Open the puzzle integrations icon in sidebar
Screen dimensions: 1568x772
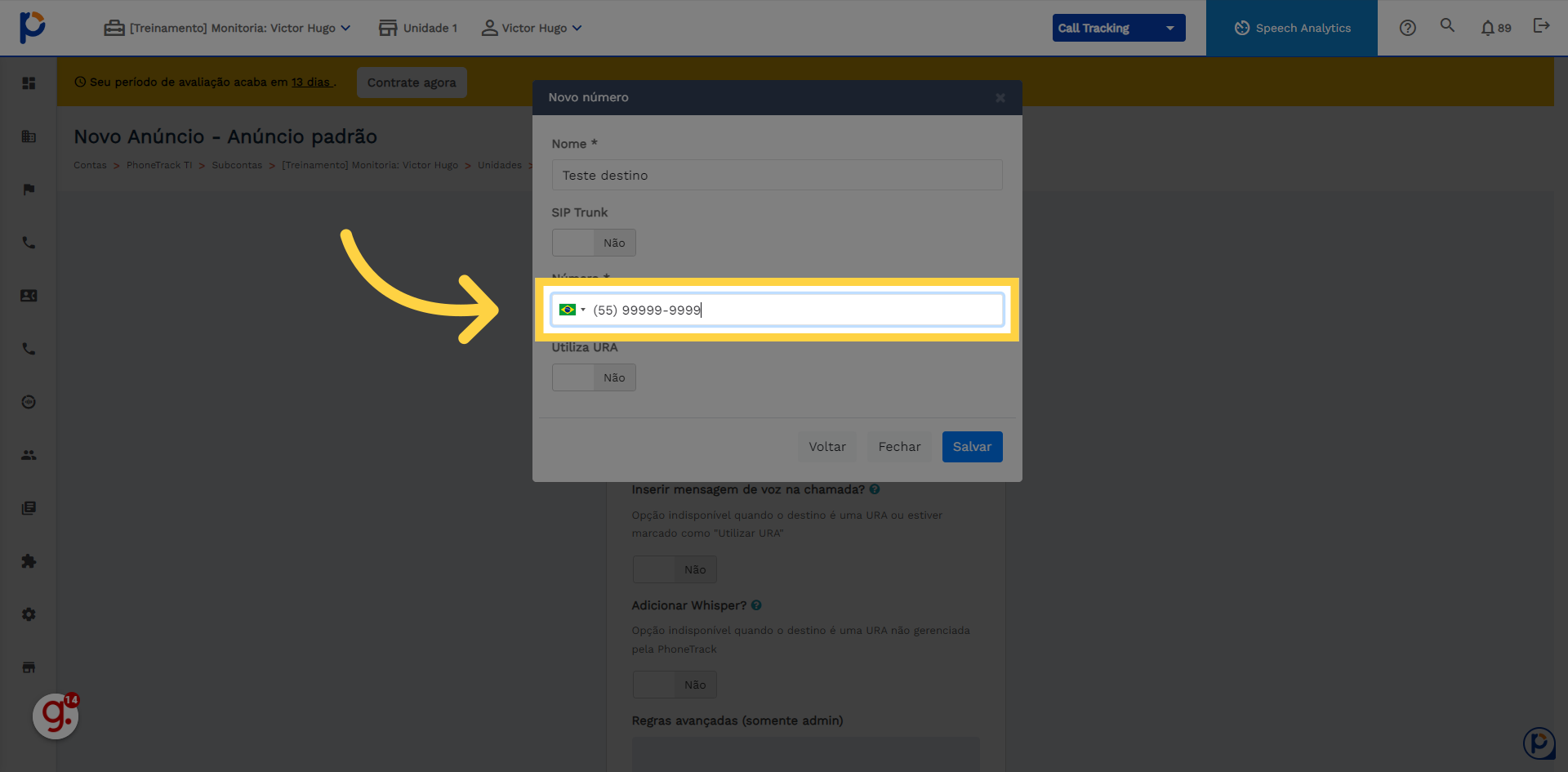[29, 561]
